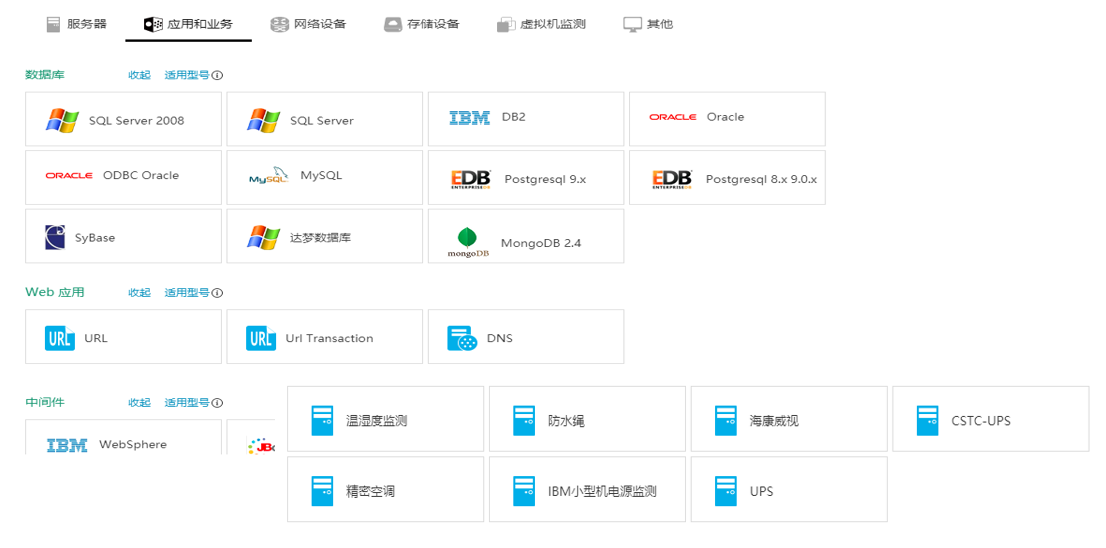Click the server icon beside UPS
1106x548 pixels.
[726, 491]
